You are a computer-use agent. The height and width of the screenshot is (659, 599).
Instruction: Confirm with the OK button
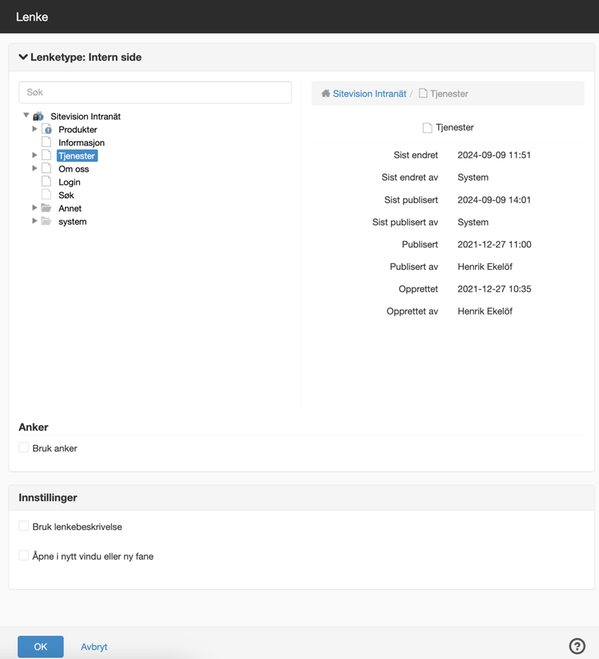(x=41, y=646)
